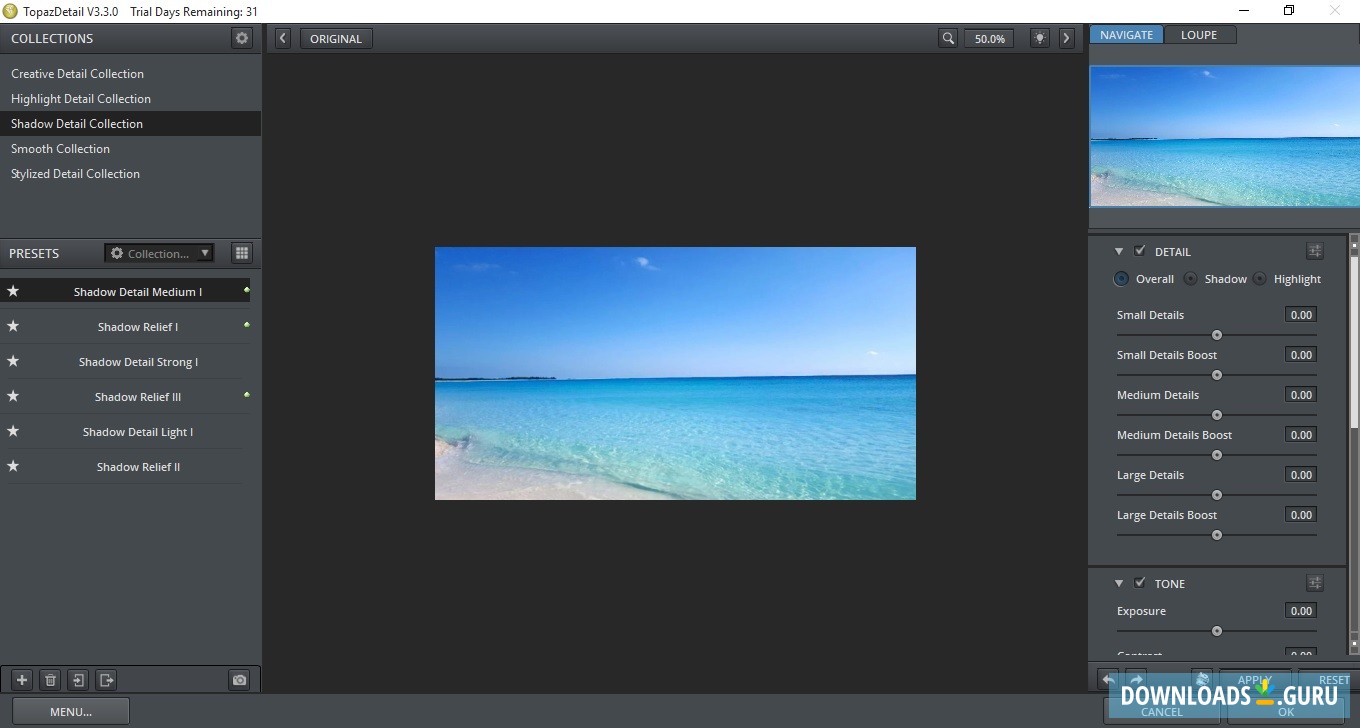Select the Shadow radio button
This screenshot has width=1360, height=728.
[x=1190, y=279]
